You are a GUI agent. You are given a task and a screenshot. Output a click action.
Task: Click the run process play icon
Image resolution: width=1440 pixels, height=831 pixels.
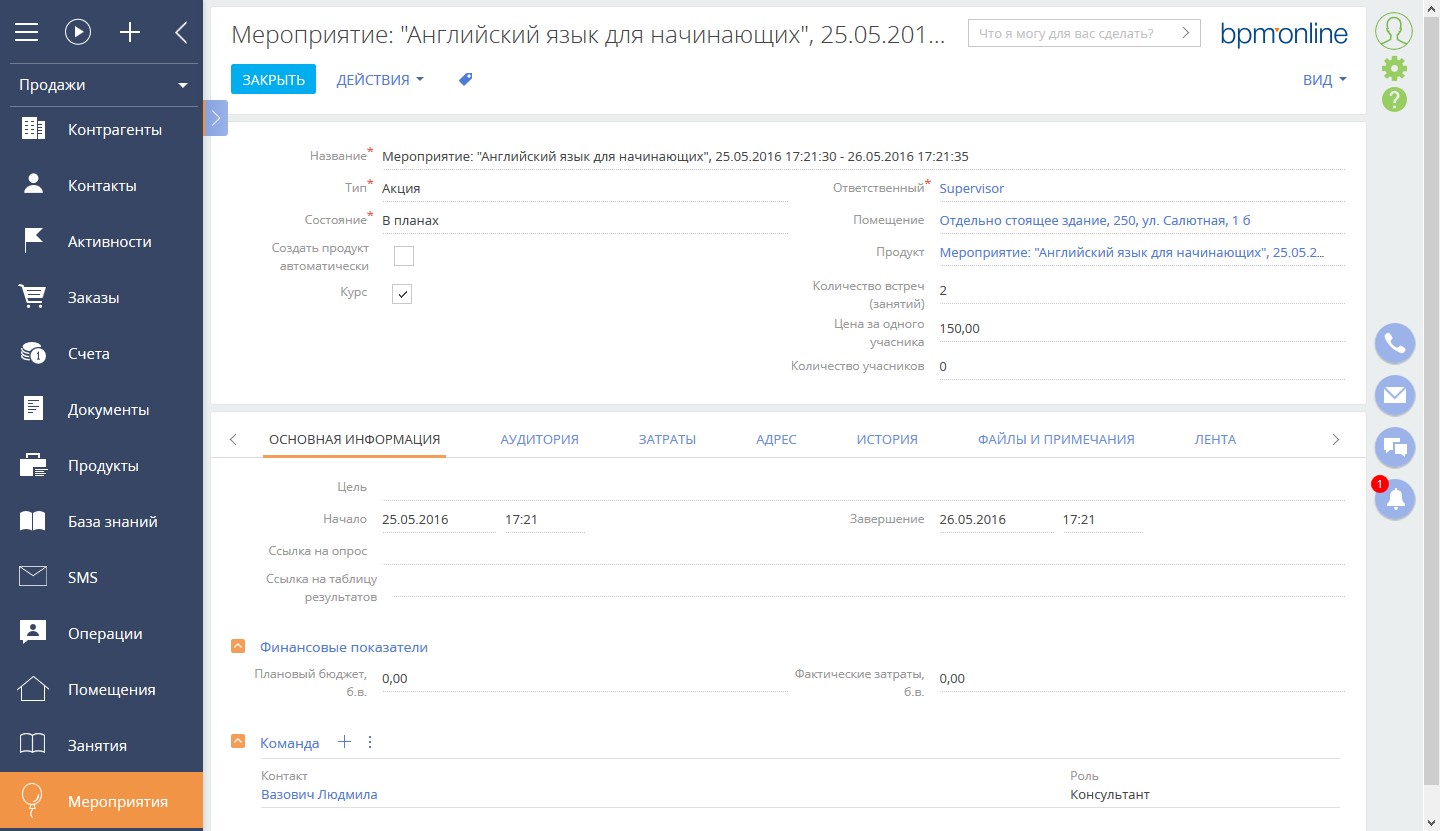coord(78,31)
